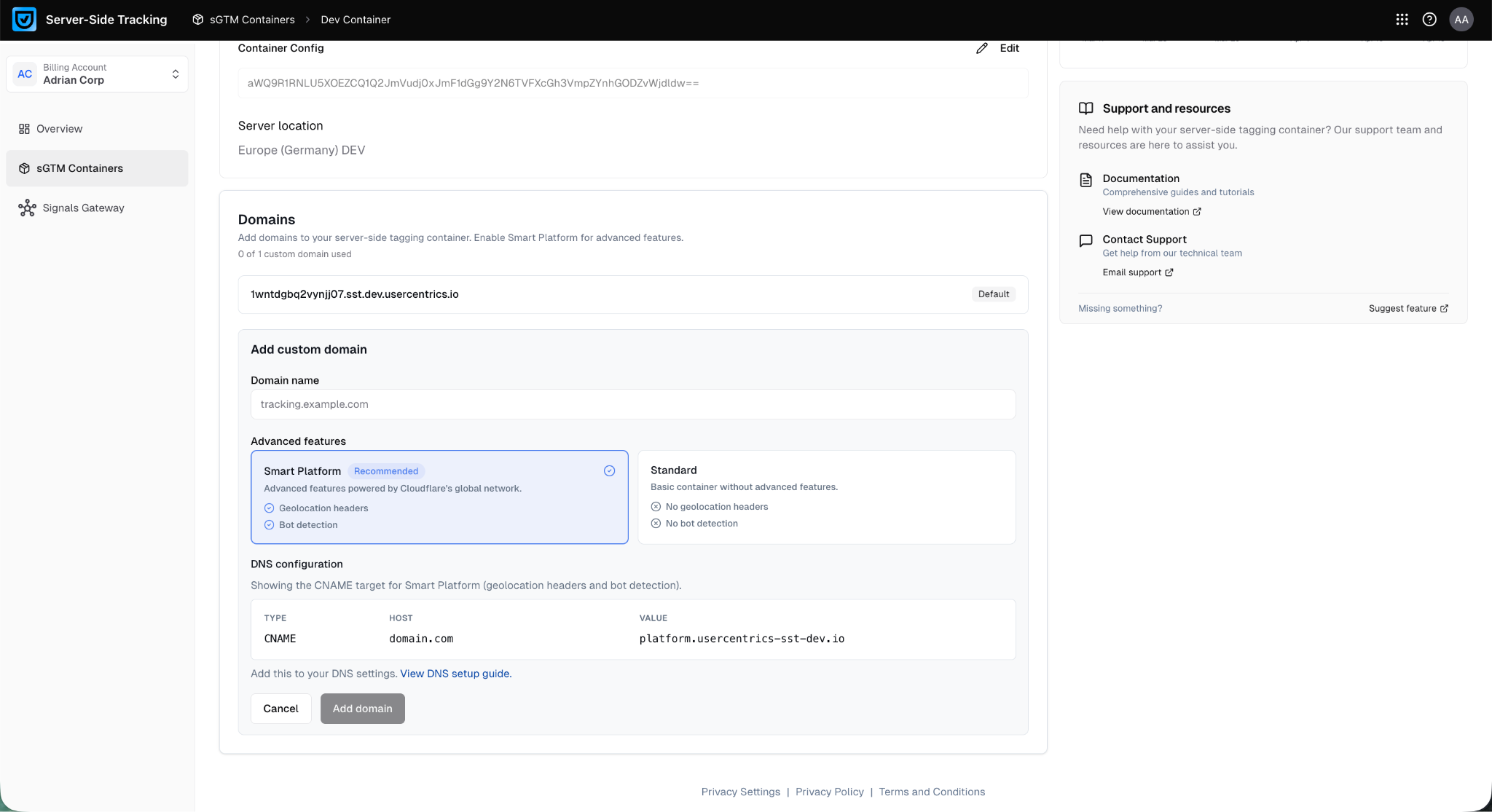Click the View documentation external link
The height and width of the screenshot is (812, 1492).
click(1151, 212)
